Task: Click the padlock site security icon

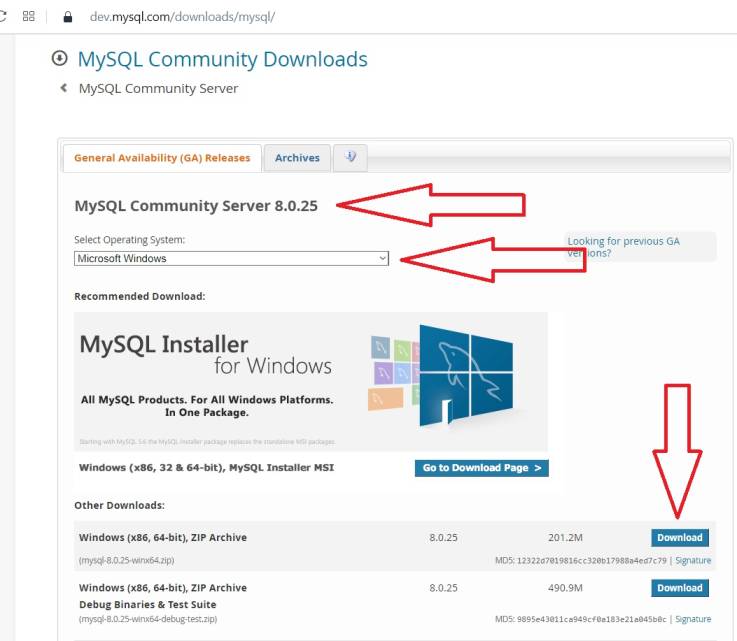Action: (x=68, y=17)
